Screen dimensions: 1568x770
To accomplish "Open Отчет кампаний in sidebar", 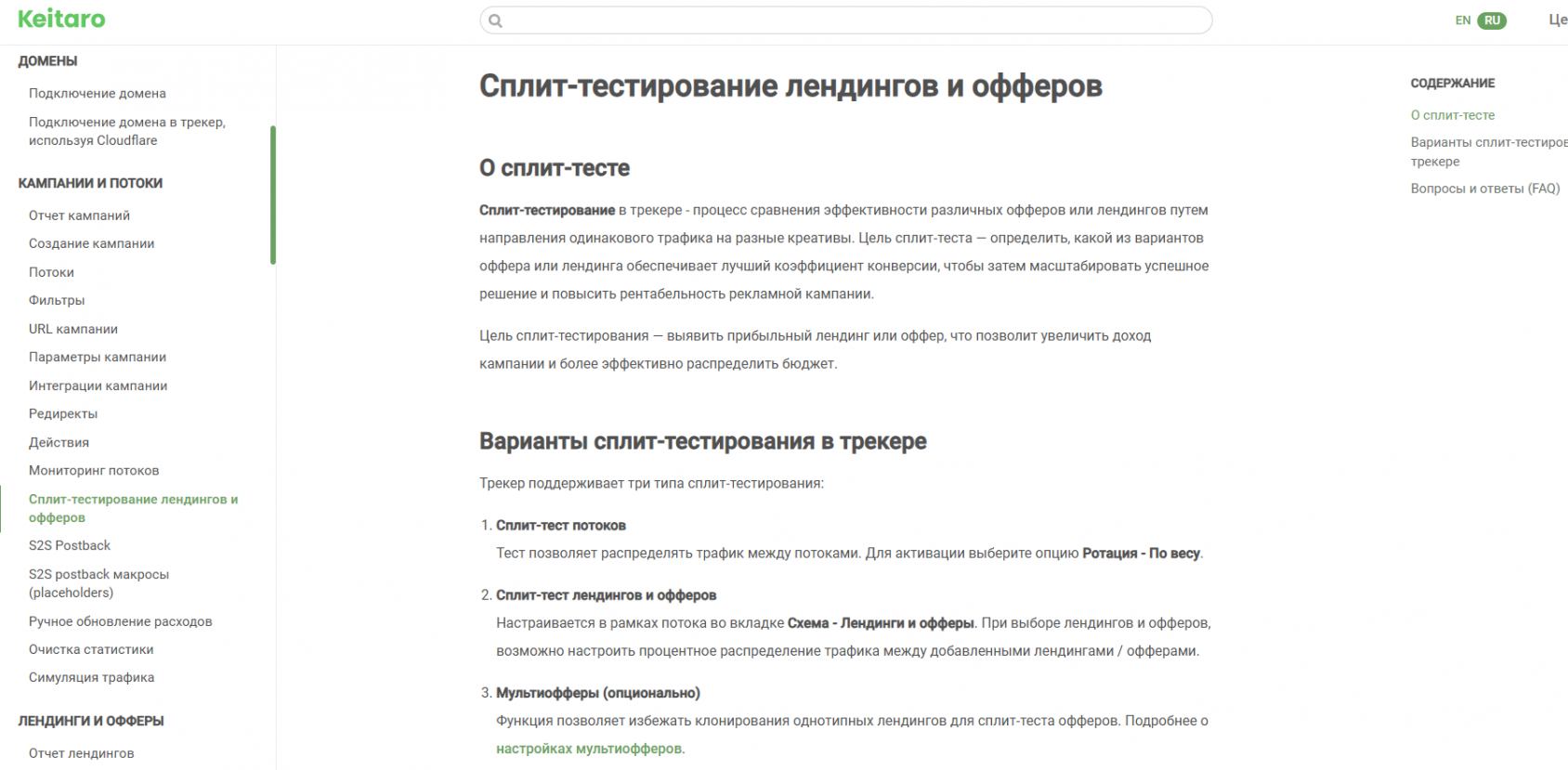I will (x=79, y=215).
